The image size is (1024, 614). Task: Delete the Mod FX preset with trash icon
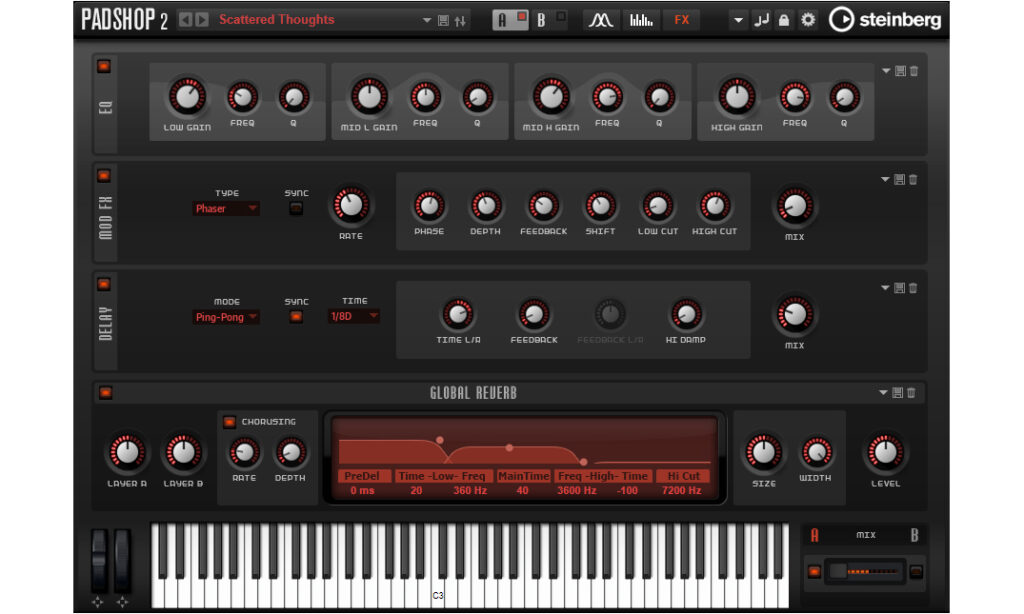pyautogui.click(x=913, y=179)
